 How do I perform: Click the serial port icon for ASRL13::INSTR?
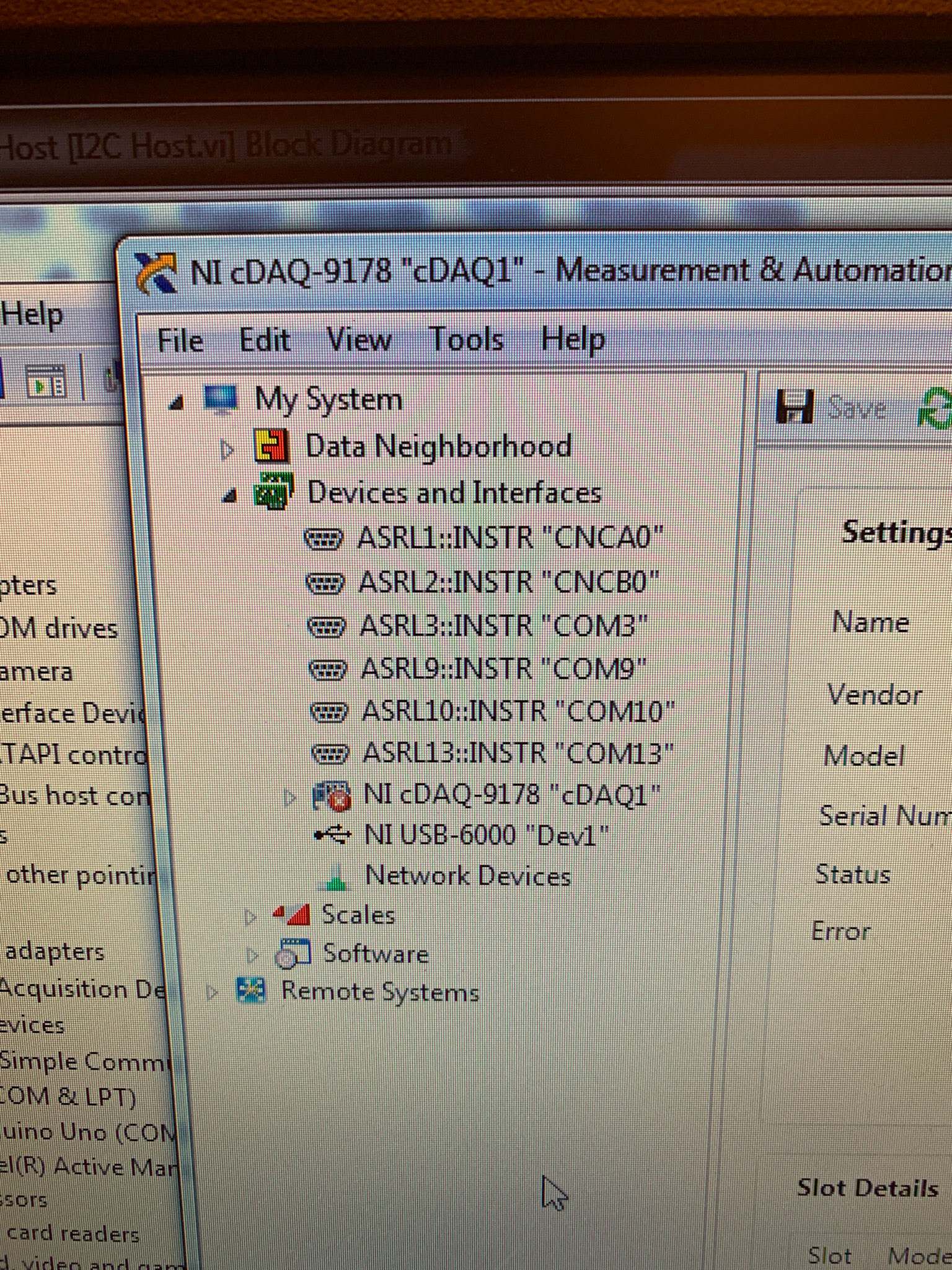click(x=330, y=755)
